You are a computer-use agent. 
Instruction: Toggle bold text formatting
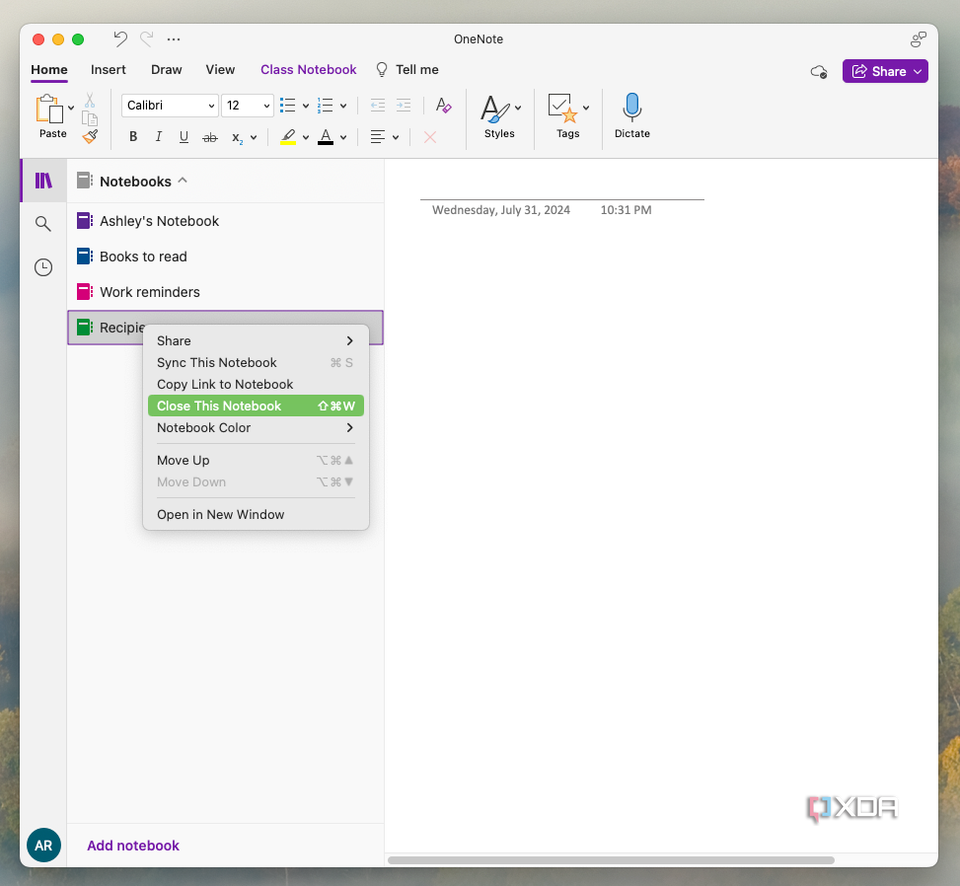133,137
